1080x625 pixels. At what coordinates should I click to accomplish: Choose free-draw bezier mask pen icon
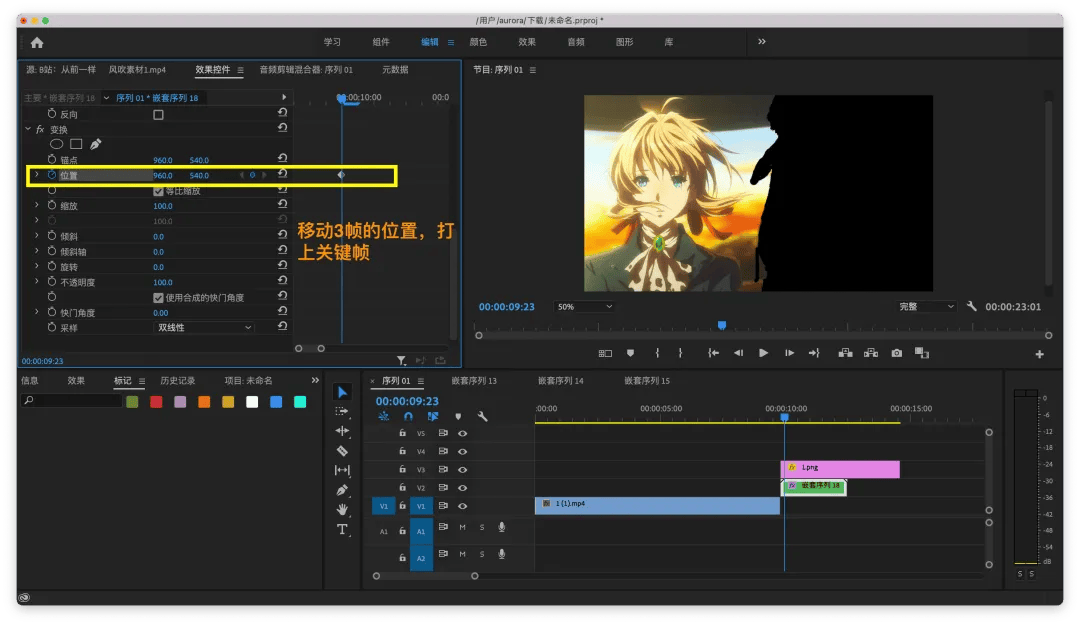(x=96, y=144)
